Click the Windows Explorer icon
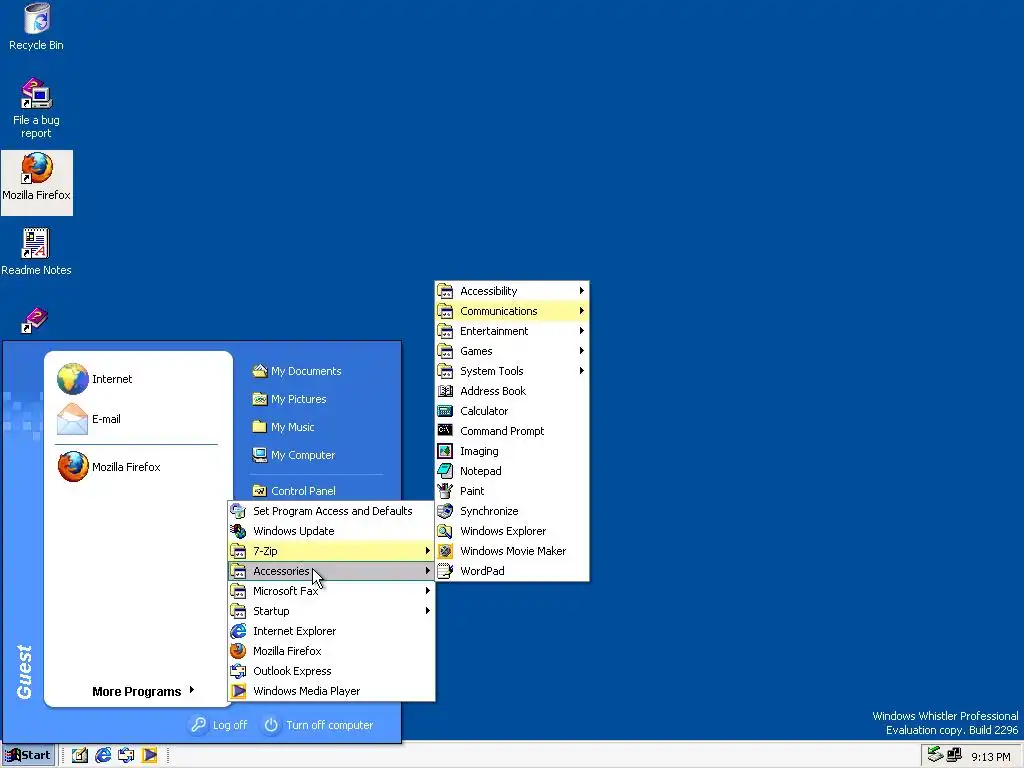1024x768 pixels. [x=445, y=531]
